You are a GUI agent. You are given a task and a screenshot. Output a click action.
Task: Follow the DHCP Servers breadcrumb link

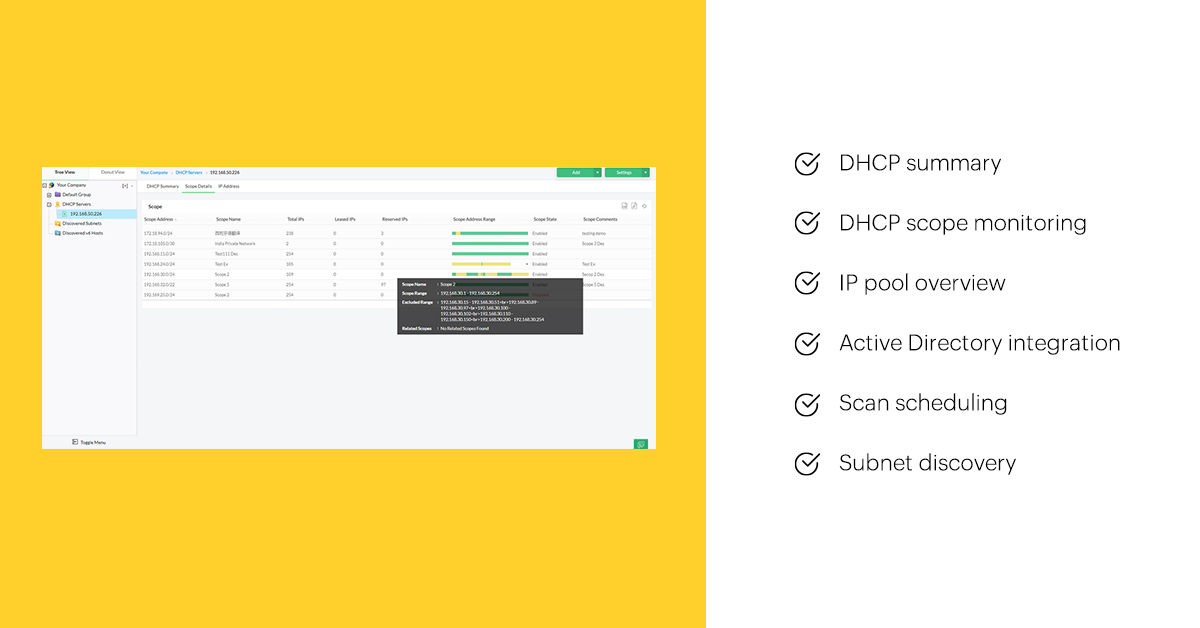[x=188, y=172]
